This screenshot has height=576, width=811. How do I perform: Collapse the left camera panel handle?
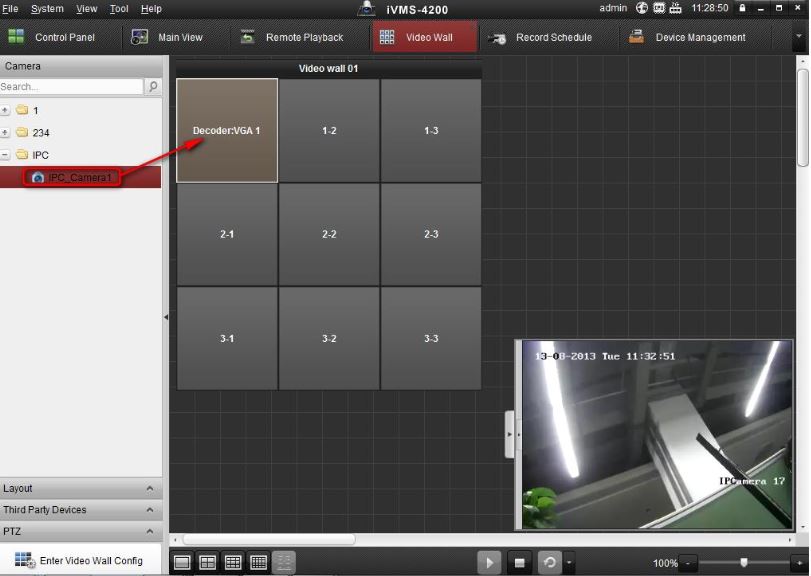coord(166,317)
